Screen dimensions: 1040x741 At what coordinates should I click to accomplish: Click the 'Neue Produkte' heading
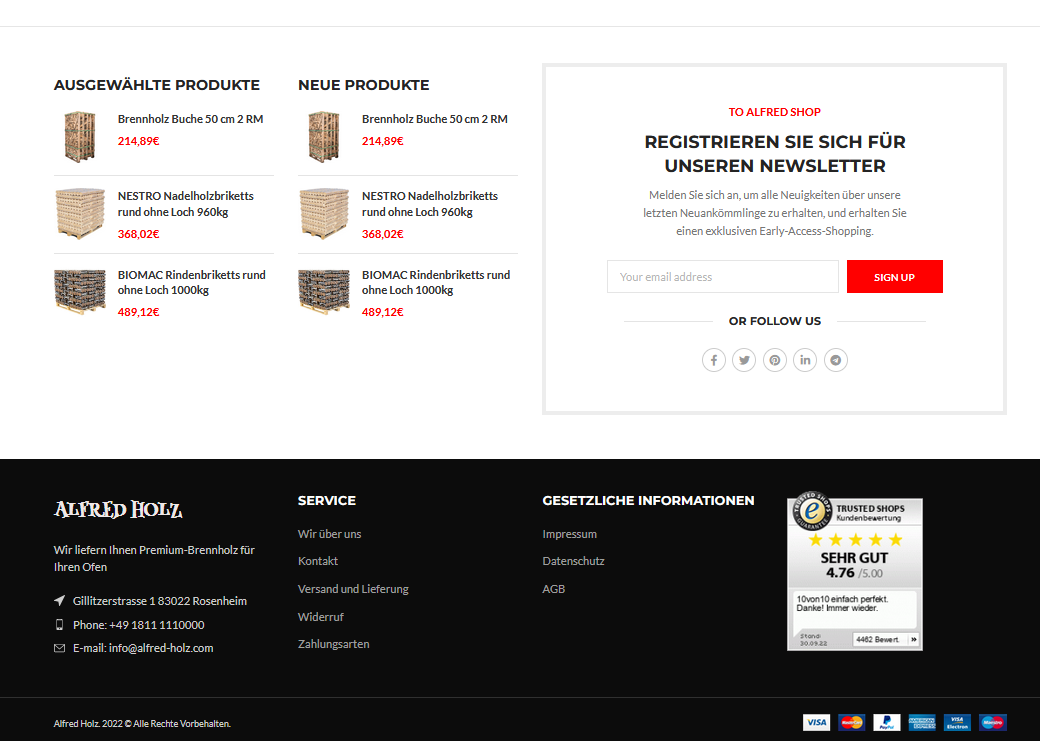363,85
